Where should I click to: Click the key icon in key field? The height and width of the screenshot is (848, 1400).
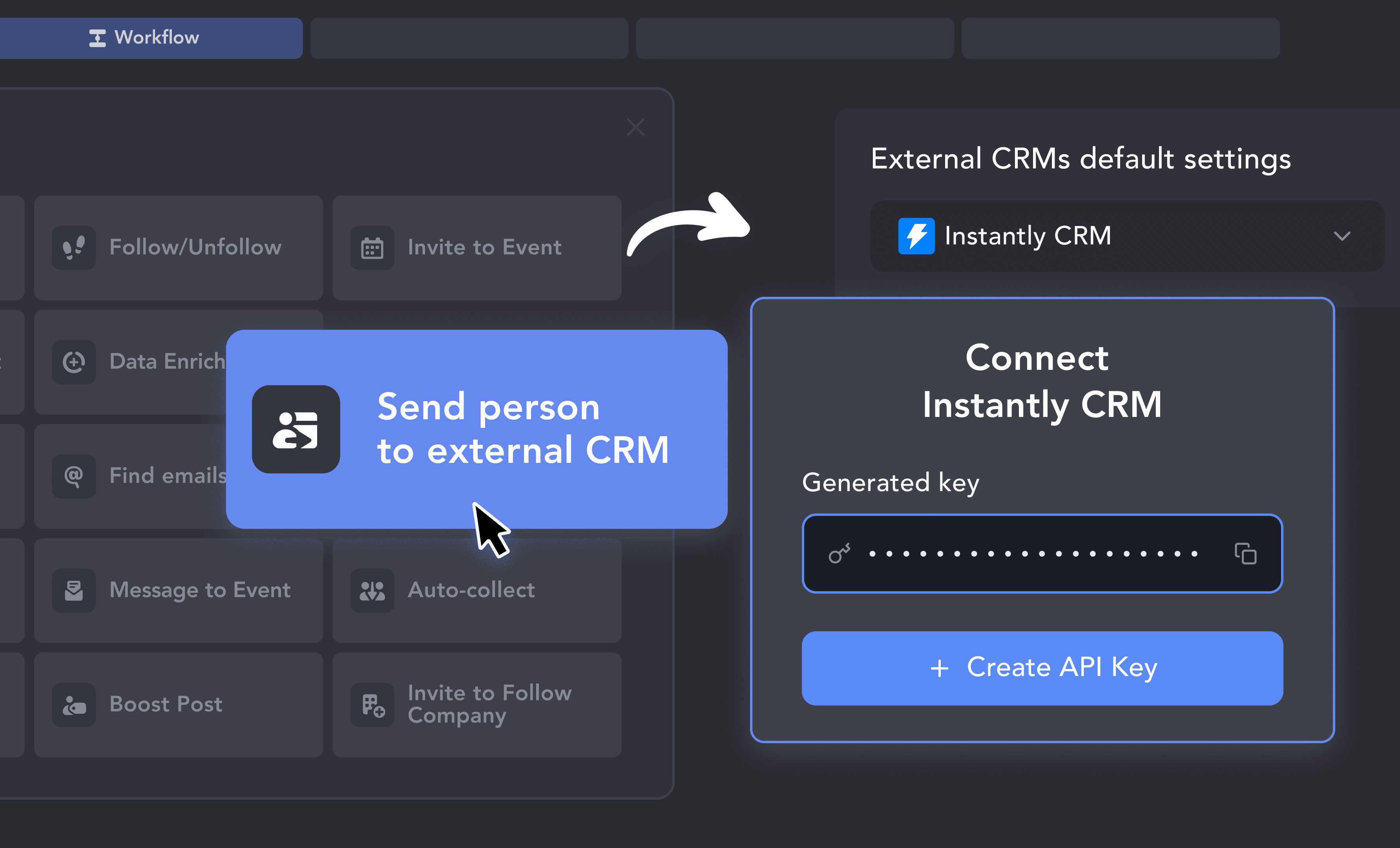pyautogui.click(x=839, y=554)
